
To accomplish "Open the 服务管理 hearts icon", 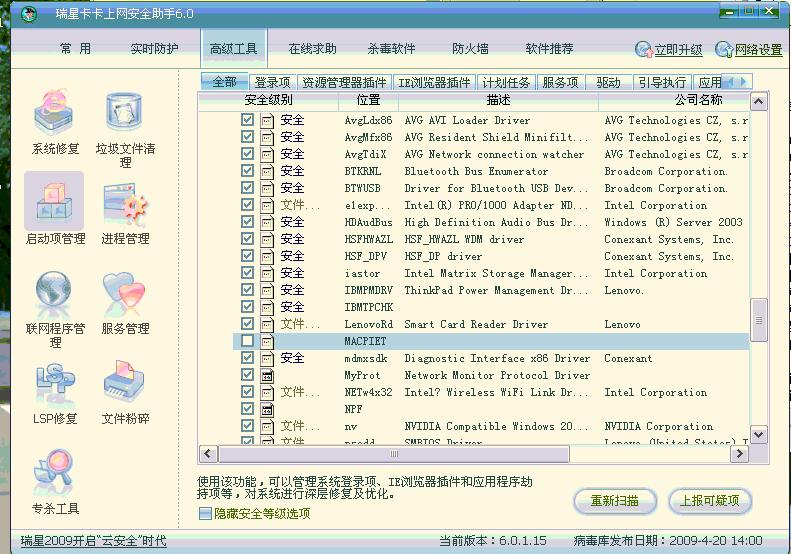I will [124, 294].
